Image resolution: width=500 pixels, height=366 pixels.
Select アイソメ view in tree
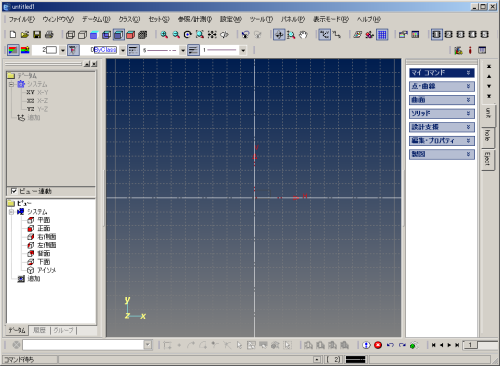(x=46, y=270)
